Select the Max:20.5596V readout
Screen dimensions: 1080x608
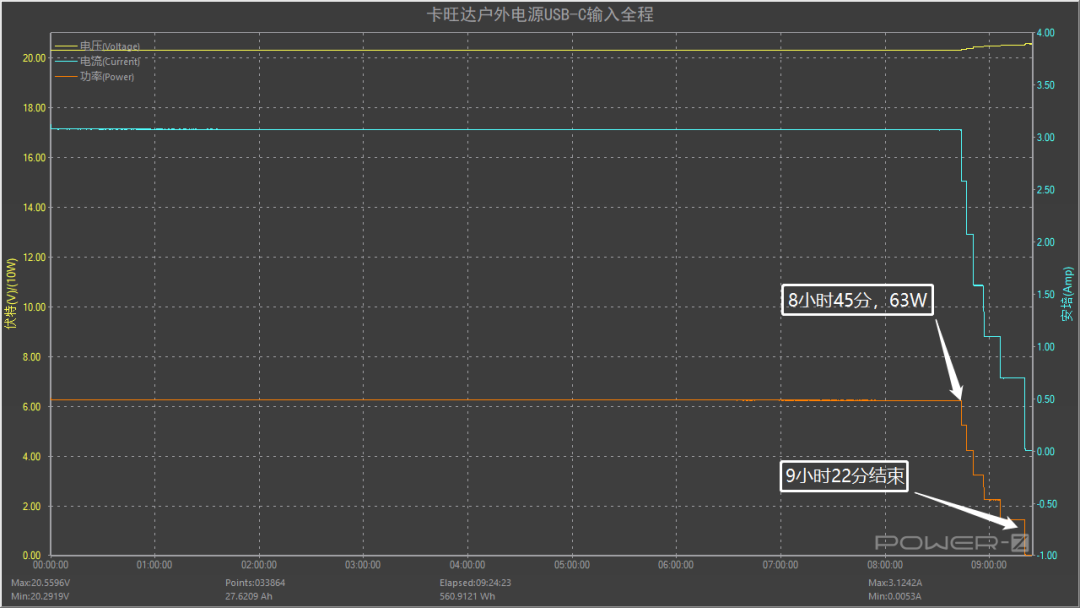pyautogui.click(x=41, y=583)
